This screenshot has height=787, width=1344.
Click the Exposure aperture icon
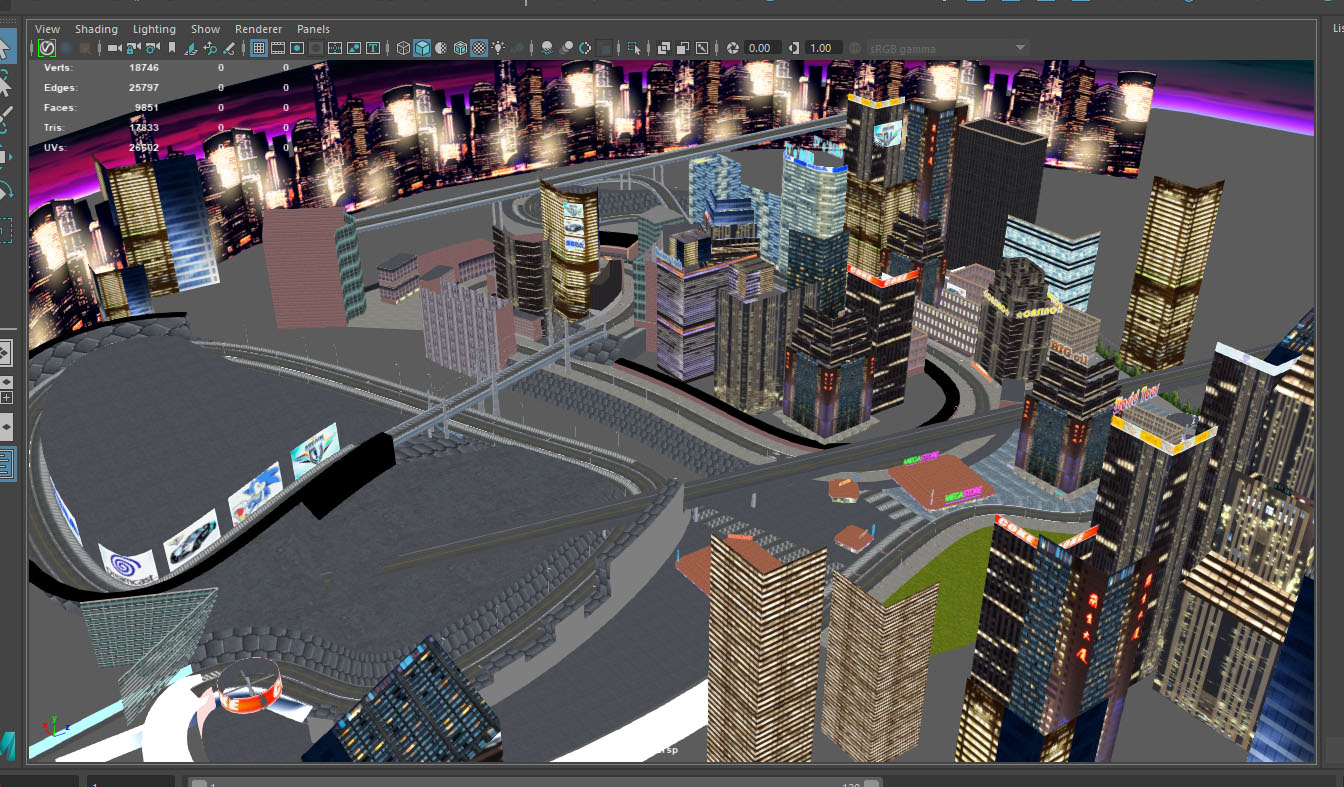(732, 48)
